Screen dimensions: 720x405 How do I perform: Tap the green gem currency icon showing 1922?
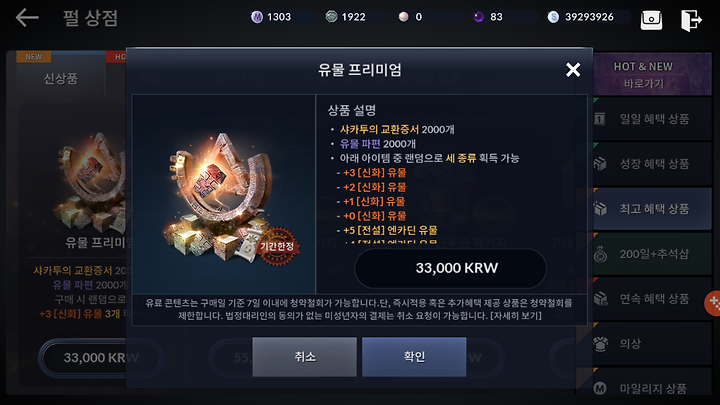point(331,17)
